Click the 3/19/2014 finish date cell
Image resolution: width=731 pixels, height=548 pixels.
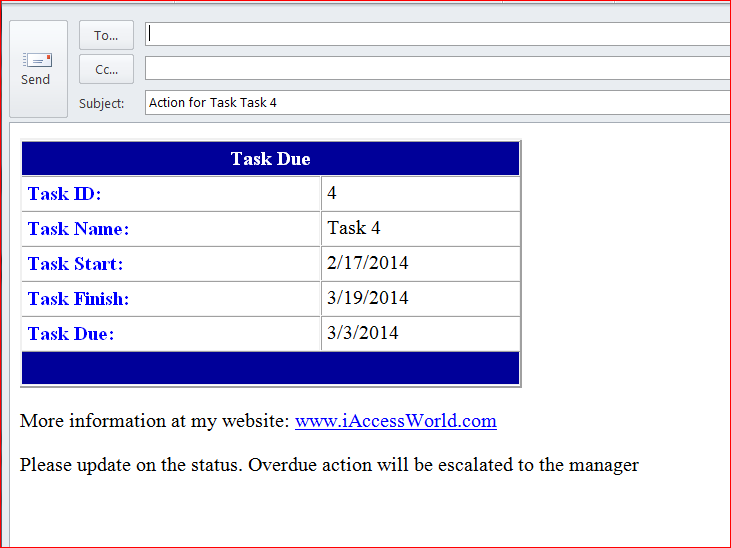pyautogui.click(x=420, y=298)
